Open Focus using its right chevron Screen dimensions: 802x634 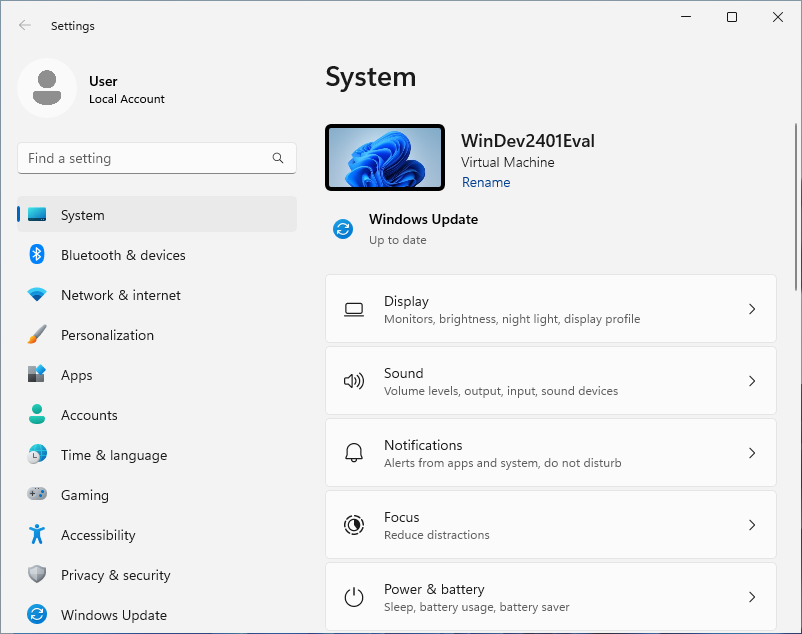(752, 525)
